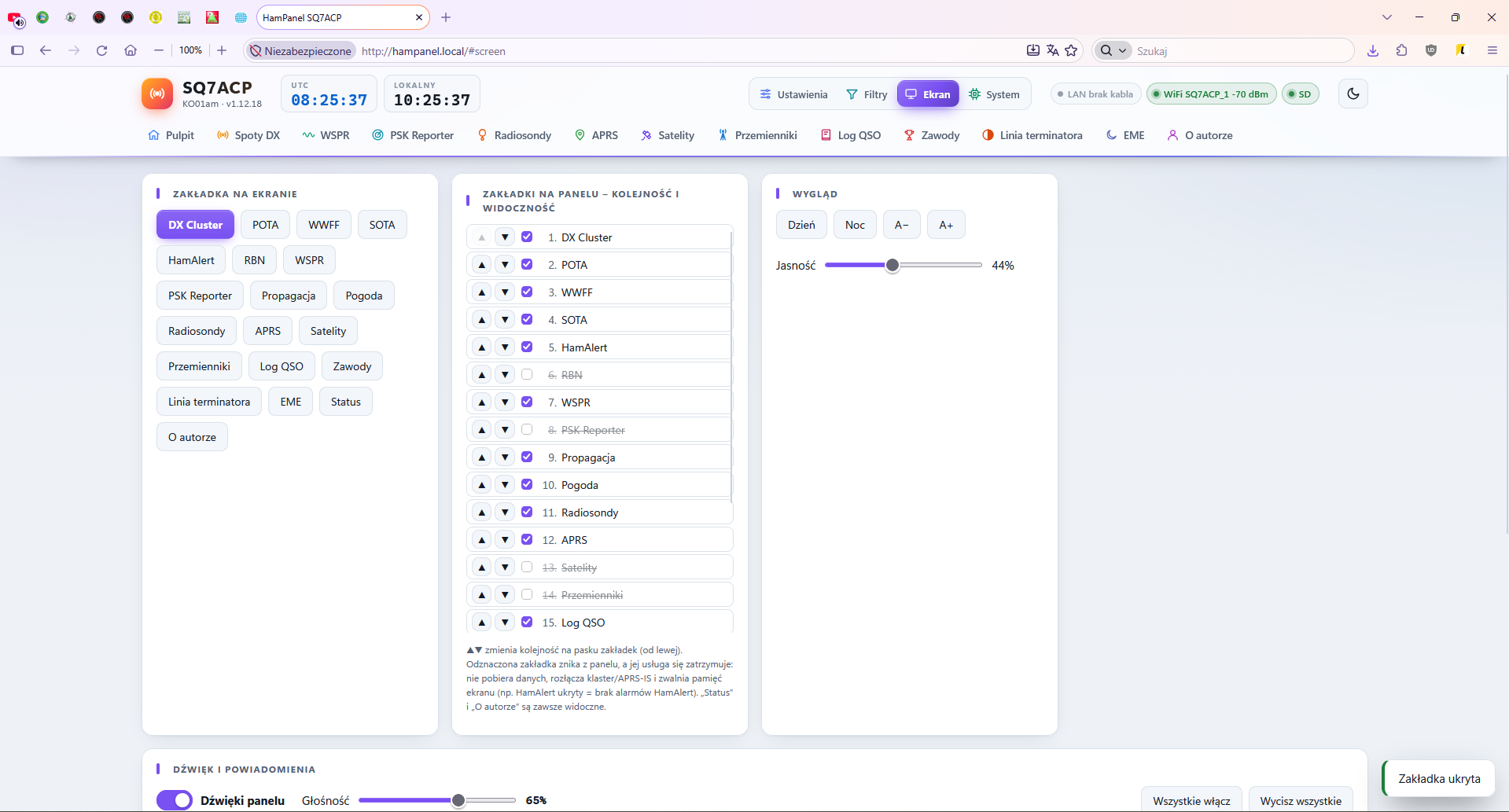Open Spoty DX page
Screen dimensions: 1509x812
tap(248, 135)
